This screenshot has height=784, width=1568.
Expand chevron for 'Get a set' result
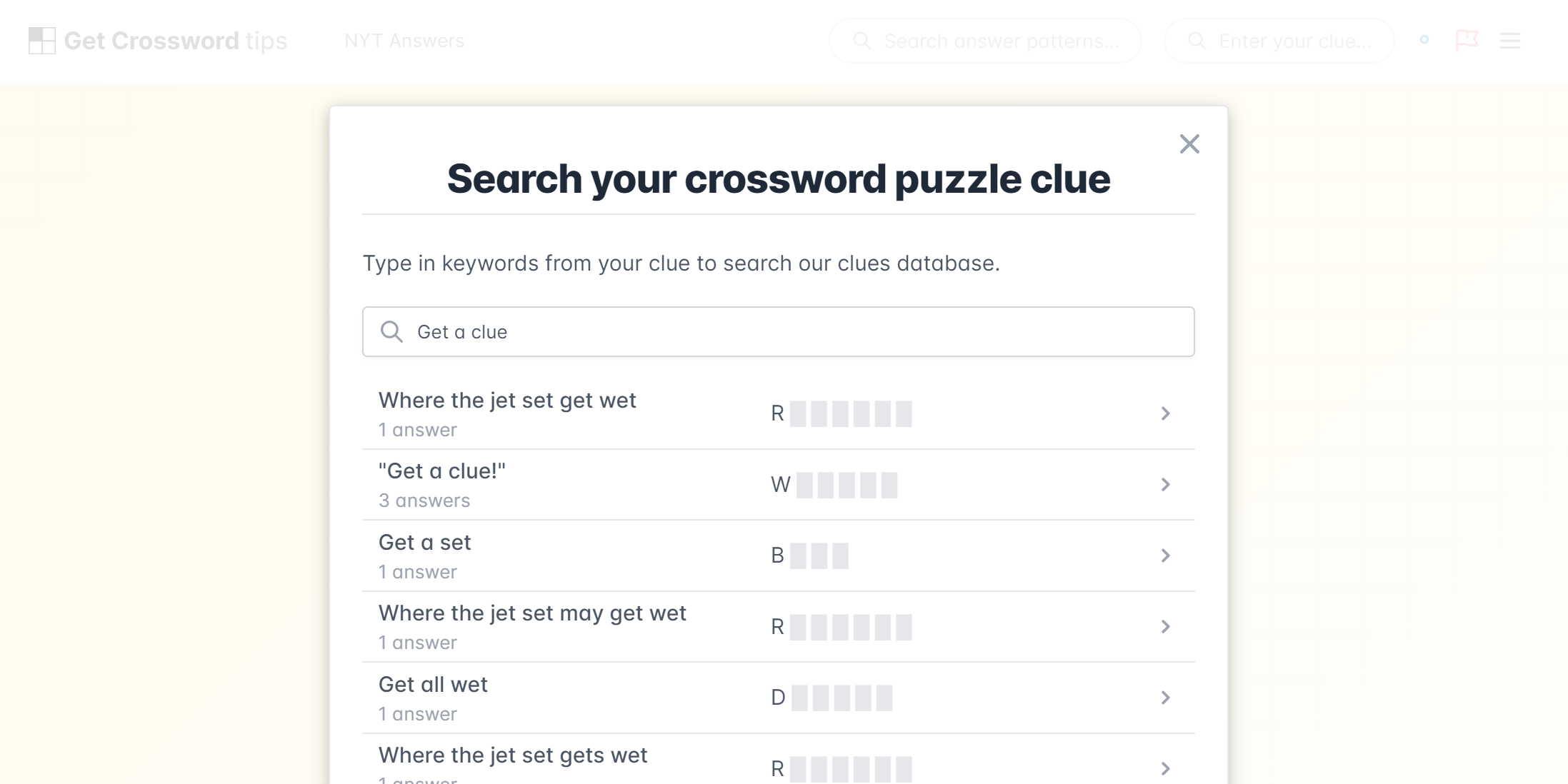coord(1165,556)
